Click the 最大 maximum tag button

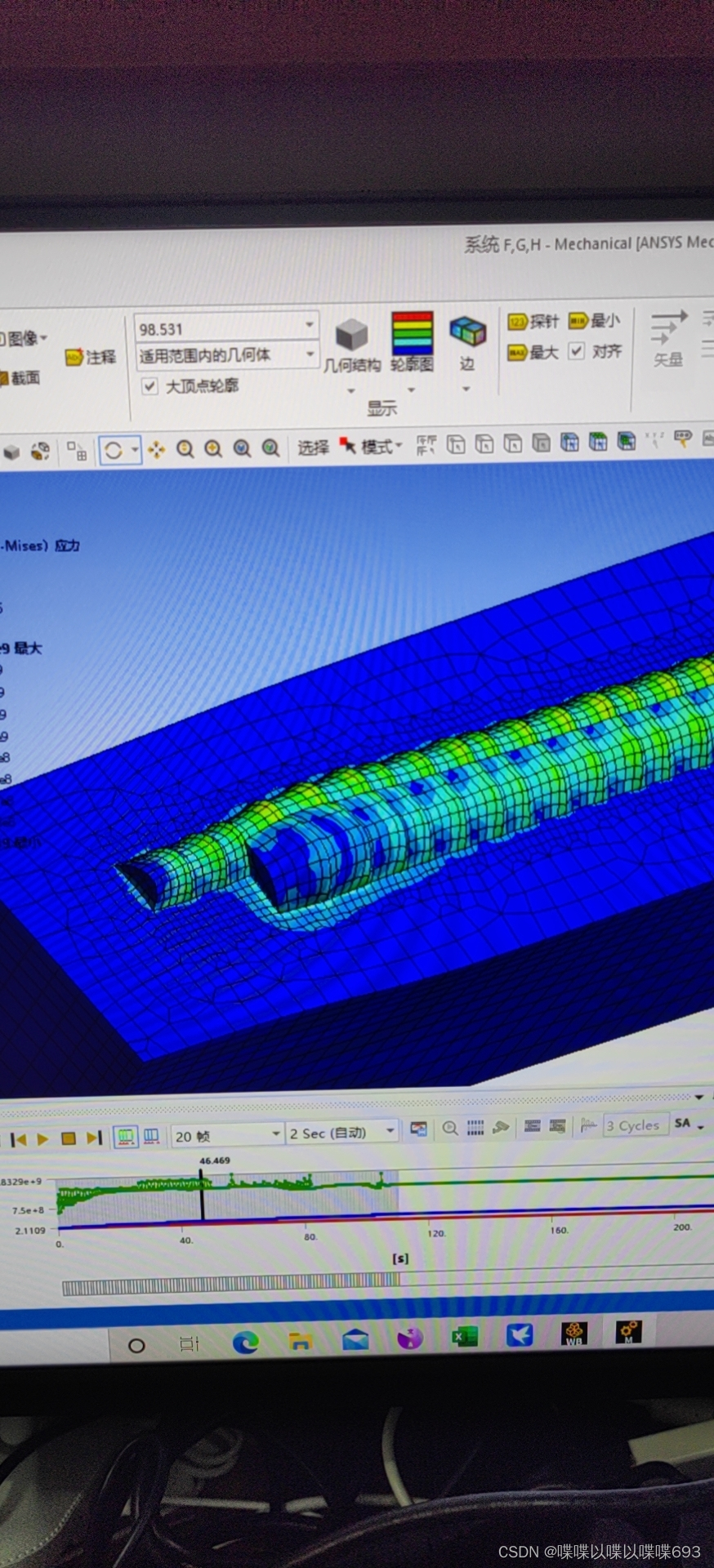pyautogui.click(x=533, y=352)
